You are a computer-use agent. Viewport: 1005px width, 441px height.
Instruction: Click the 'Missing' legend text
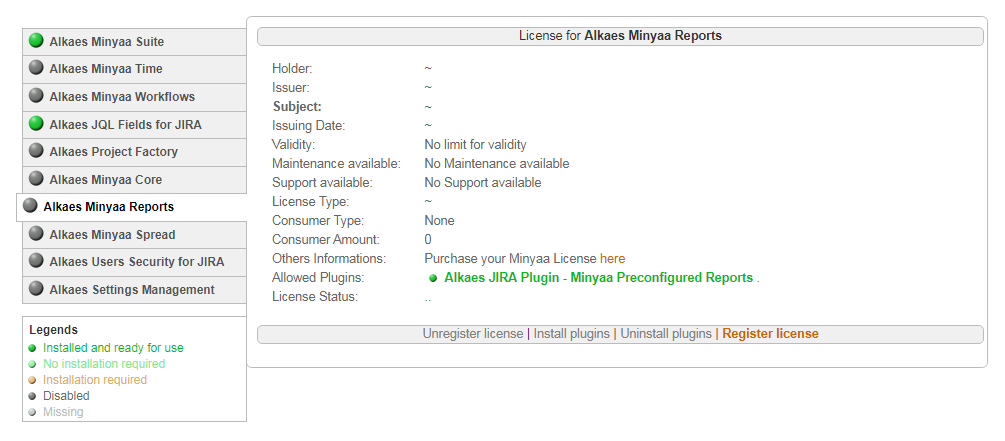63,412
